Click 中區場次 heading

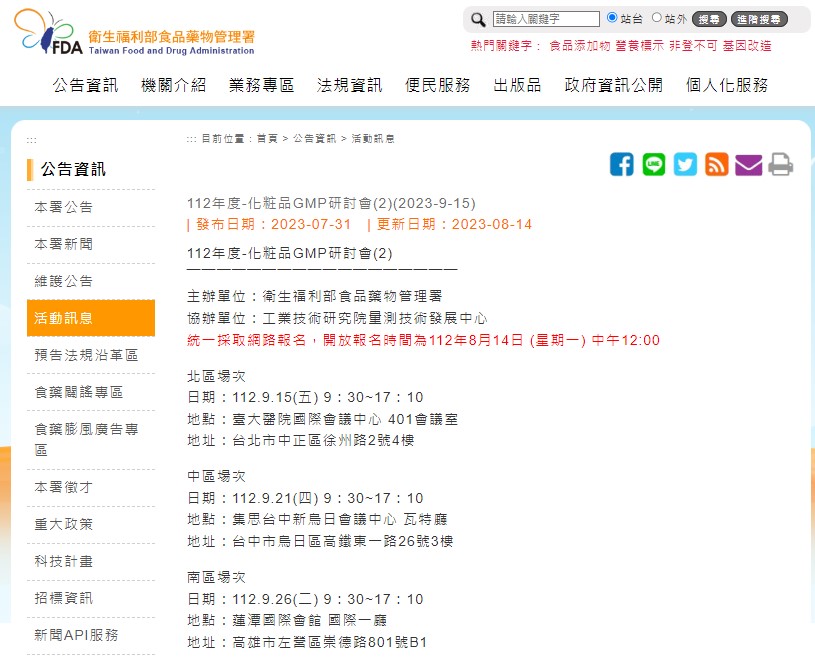tap(216, 477)
